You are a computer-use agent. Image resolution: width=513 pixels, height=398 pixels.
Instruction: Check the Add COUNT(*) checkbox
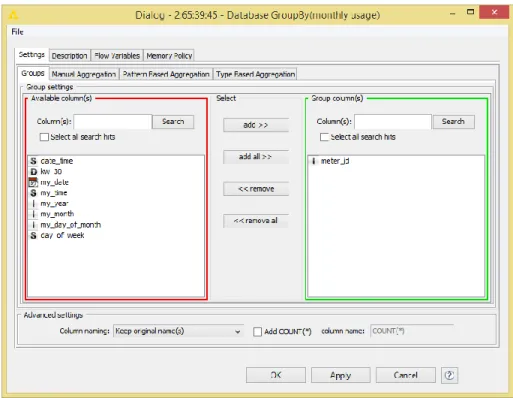pyautogui.click(x=257, y=332)
